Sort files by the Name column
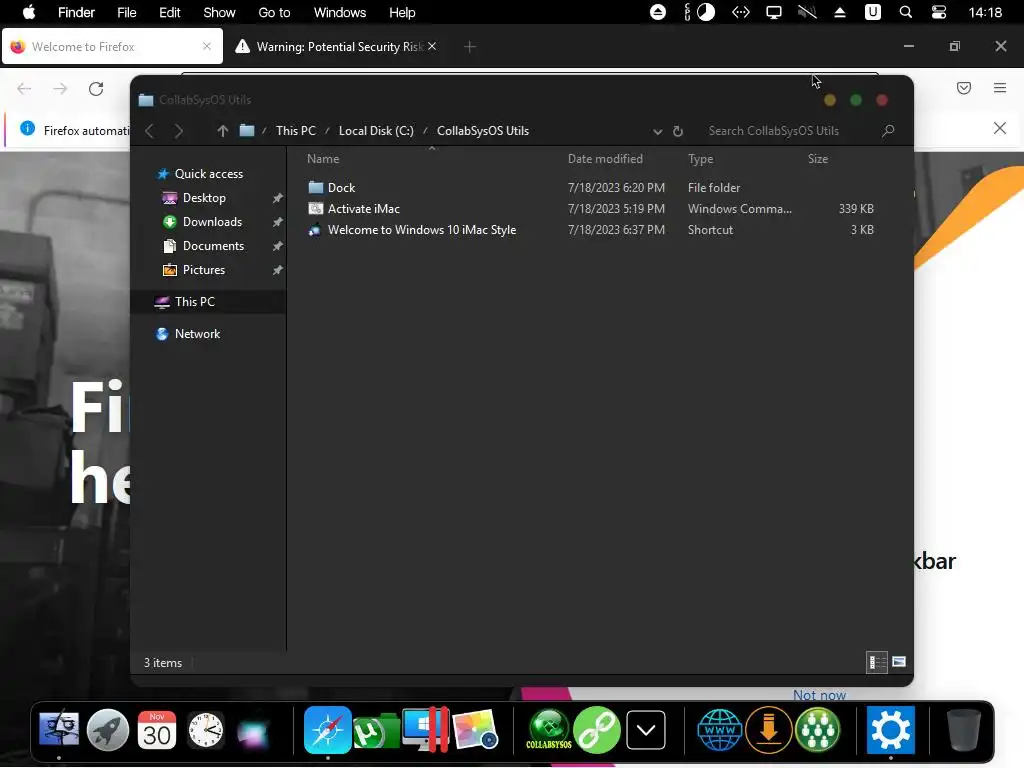Viewport: 1024px width, 768px height. click(x=323, y=159)
